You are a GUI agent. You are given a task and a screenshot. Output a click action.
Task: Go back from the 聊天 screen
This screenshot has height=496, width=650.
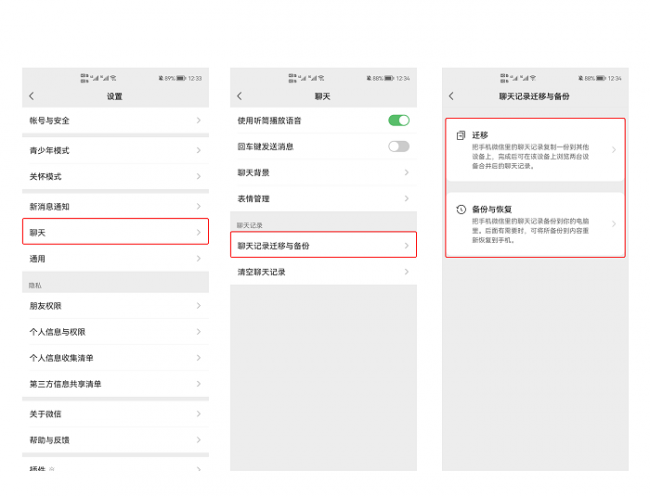click(x=239, y=96)
